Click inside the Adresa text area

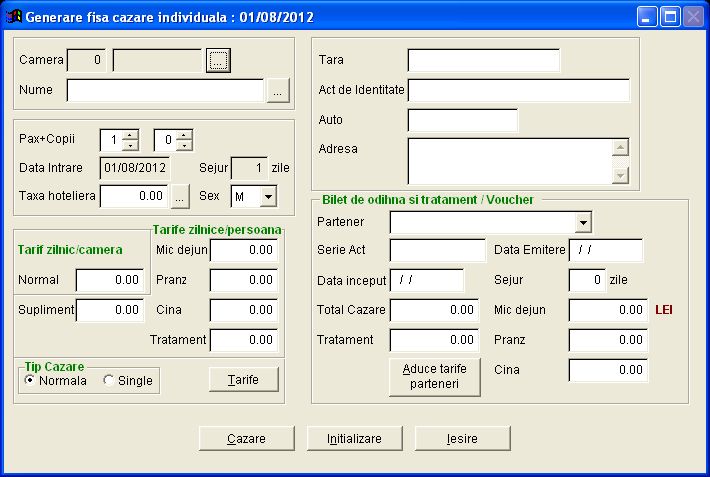510,161
